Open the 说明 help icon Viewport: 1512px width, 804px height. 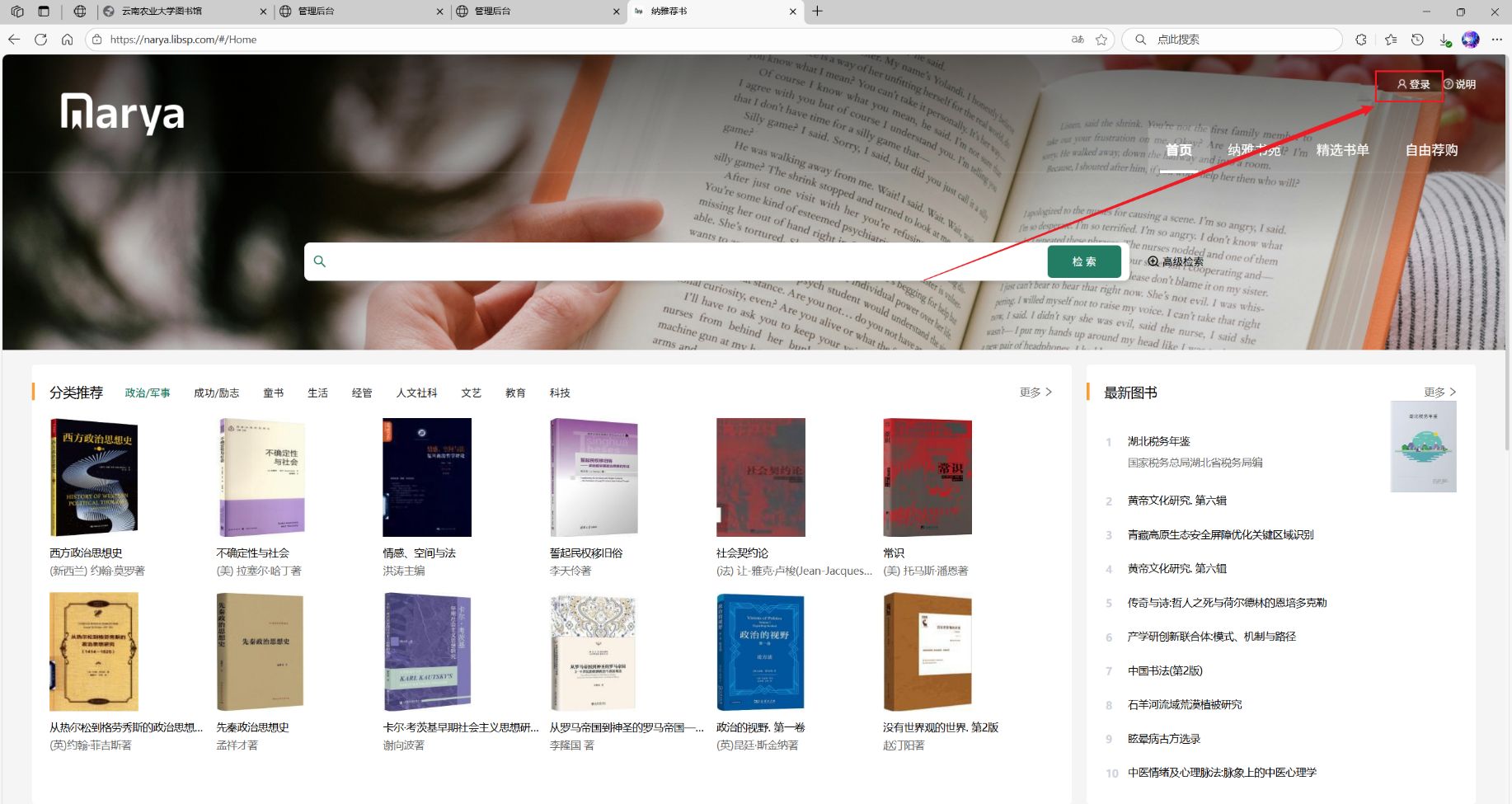[1449, 84]
